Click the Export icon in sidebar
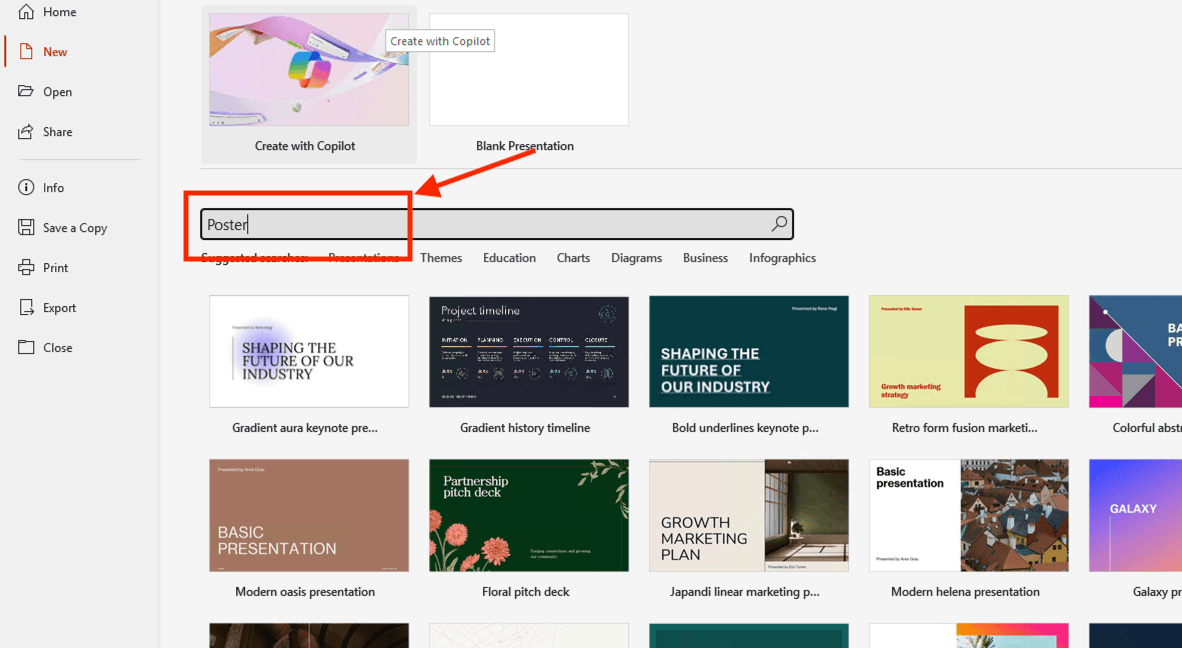This screenshot has width=1182, height=648. [x=26, y=308]
